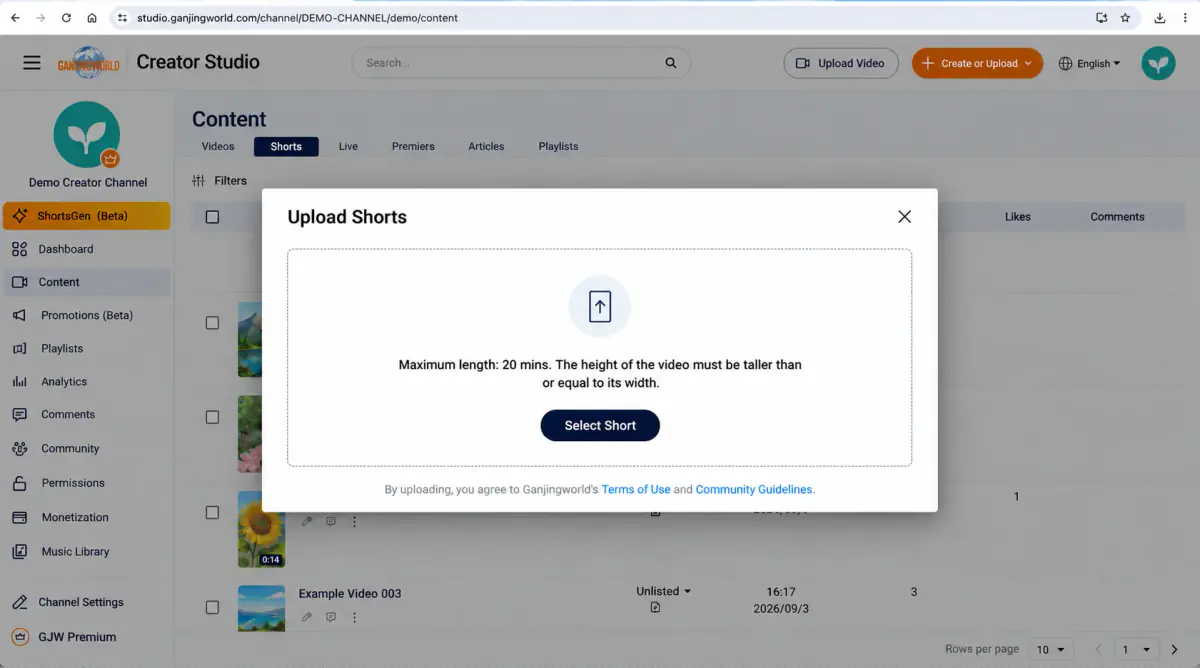The image size is (1200, 668).
Task: Click the Likes column header
Action: pos(1018,217)
